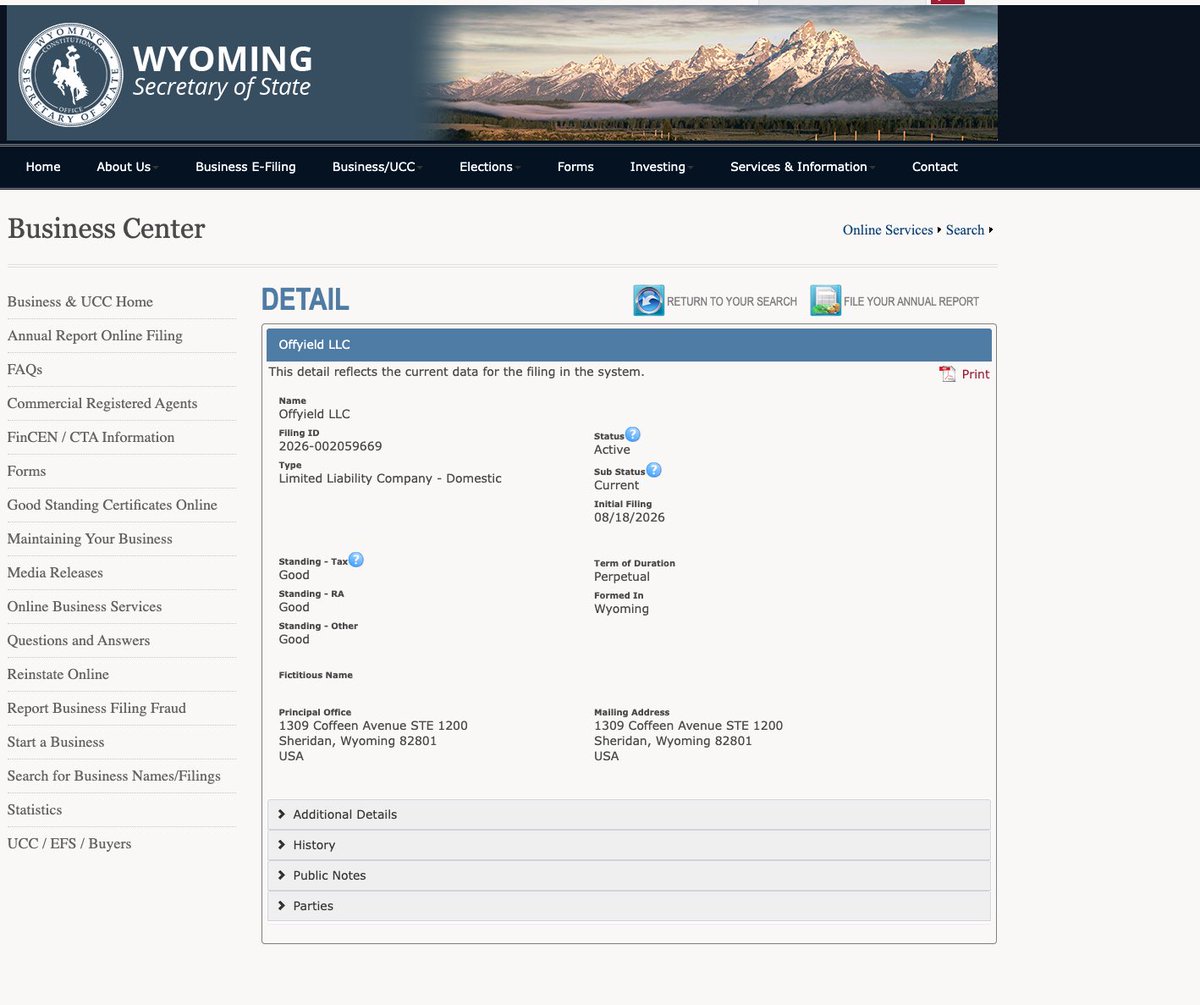
Task: Click the Wyoming Secretary of State seal logo
Action: pos(72,73)
